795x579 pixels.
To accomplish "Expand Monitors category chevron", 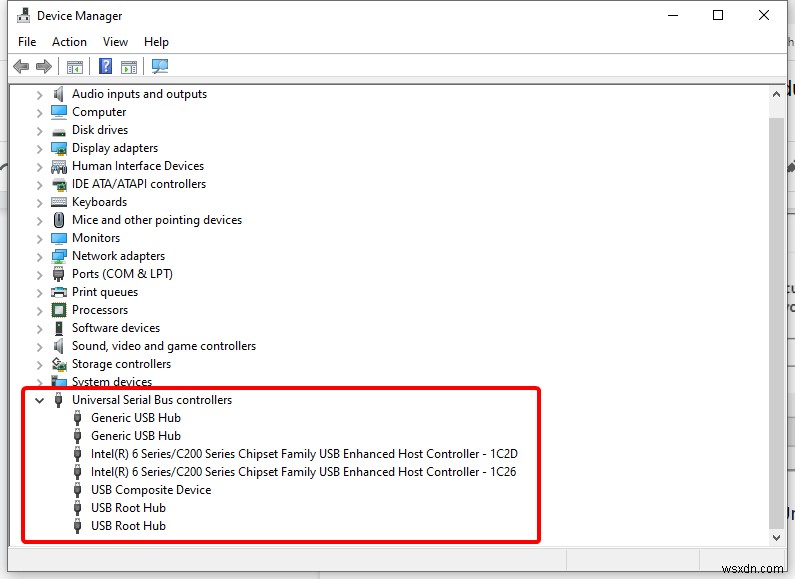I will point(40,239).
